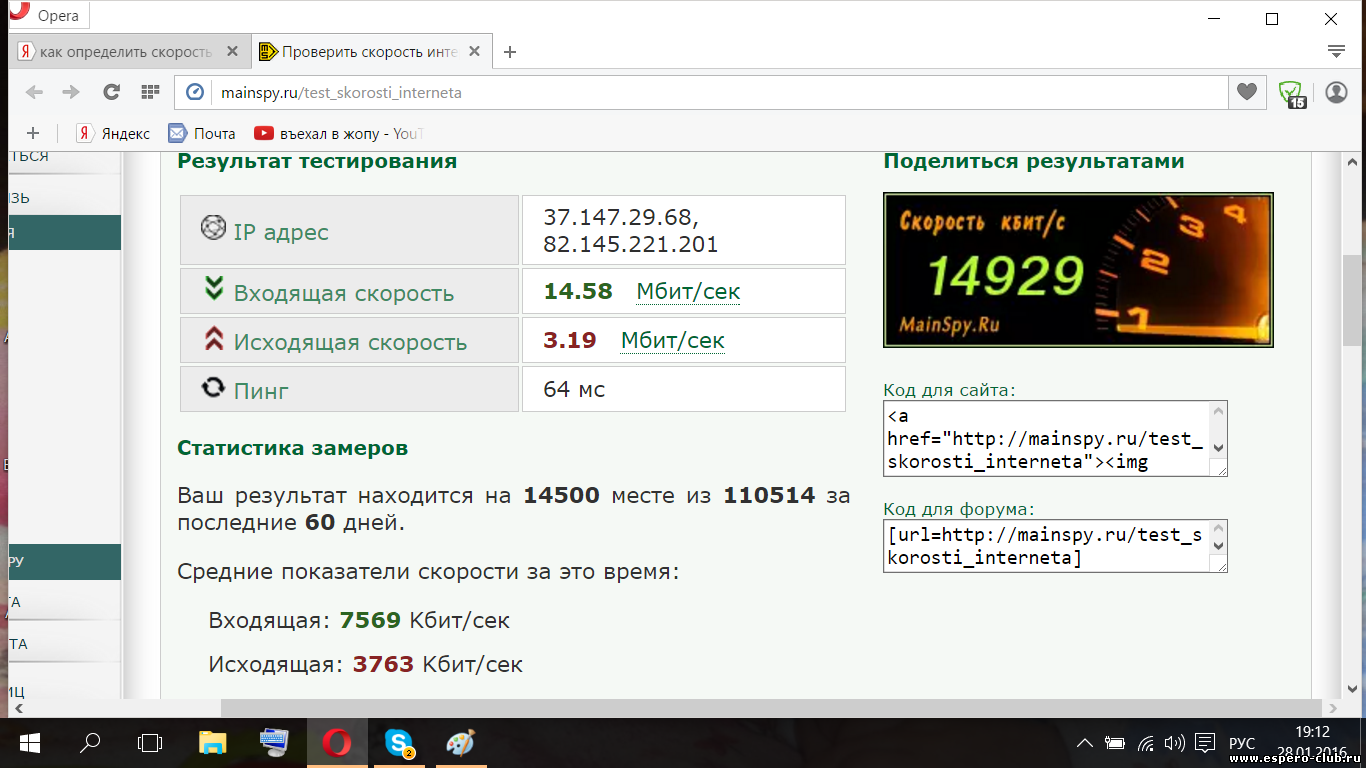Click the page vertical scrollbar thumb

pyautogui.click(x=1351, y=300)
